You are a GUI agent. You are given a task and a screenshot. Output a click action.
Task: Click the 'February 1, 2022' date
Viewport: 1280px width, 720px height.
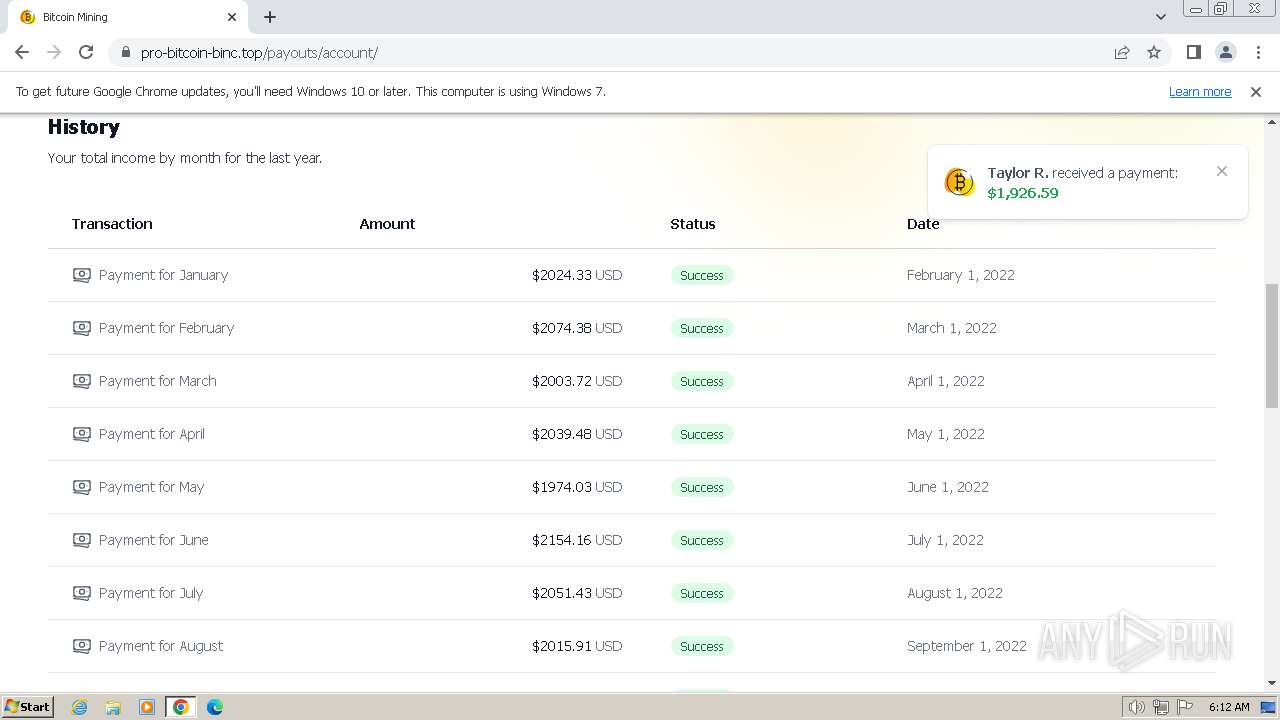[960, 275]
